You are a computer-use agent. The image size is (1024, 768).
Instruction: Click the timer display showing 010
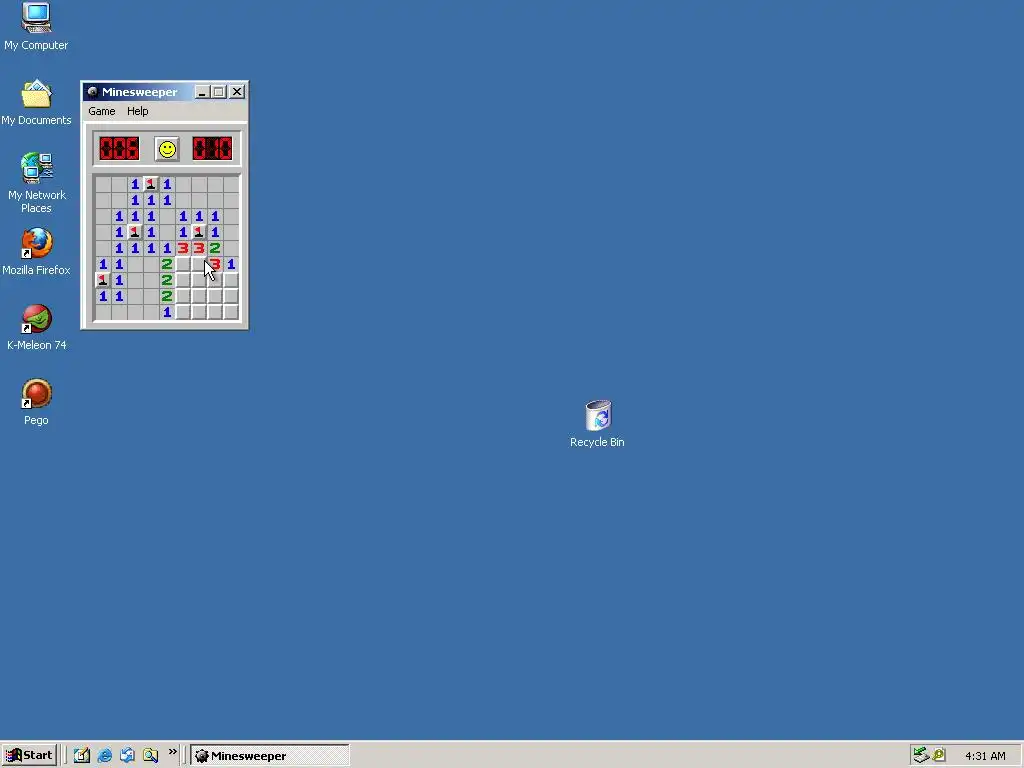point(212,149)
